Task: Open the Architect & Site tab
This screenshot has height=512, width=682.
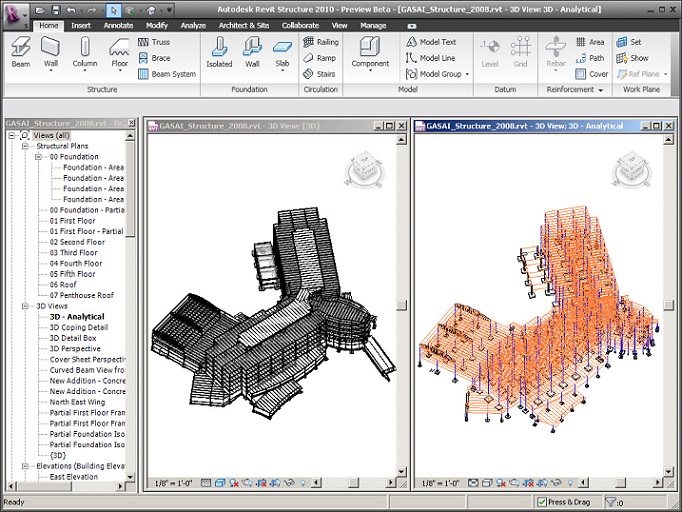Action: click(244, 25)
